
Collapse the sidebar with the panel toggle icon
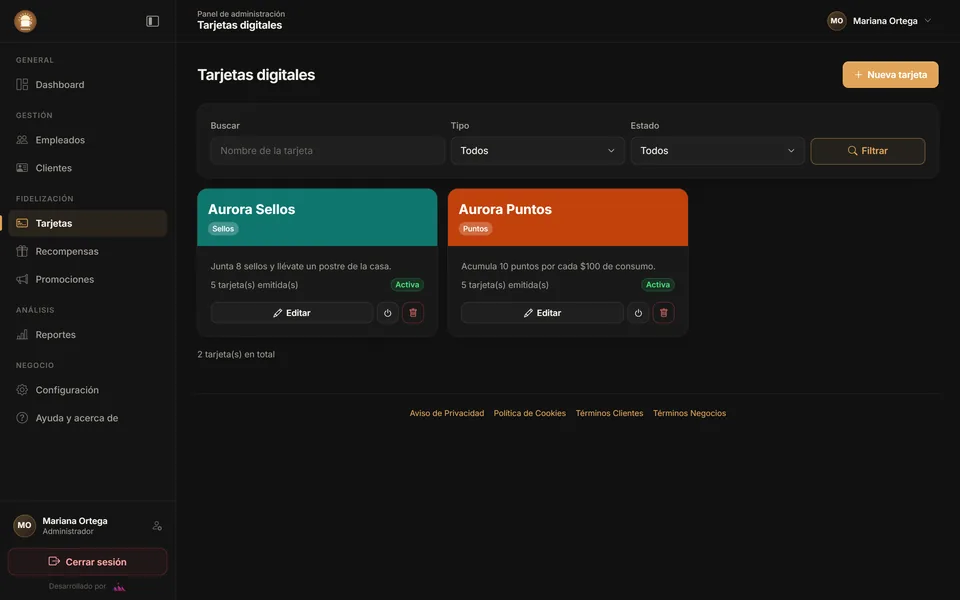coord(152,21)
